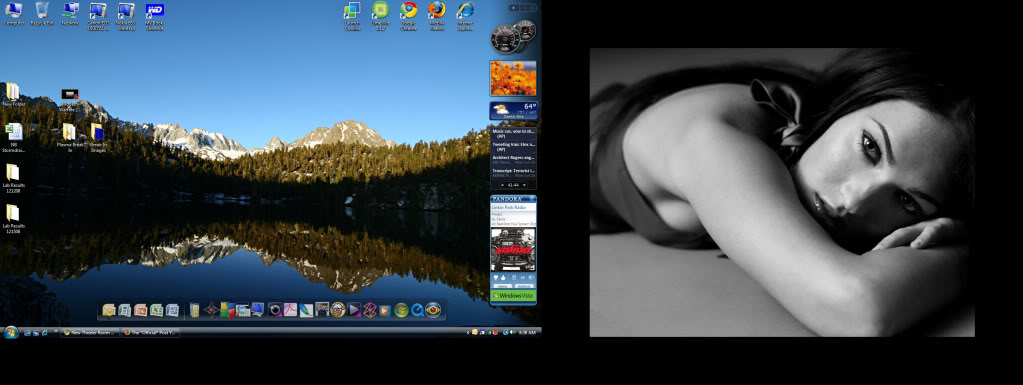Click Show Desktop in Quick Launch
This screenshot has width=1023, height=385.
click(x=27, y=333)
